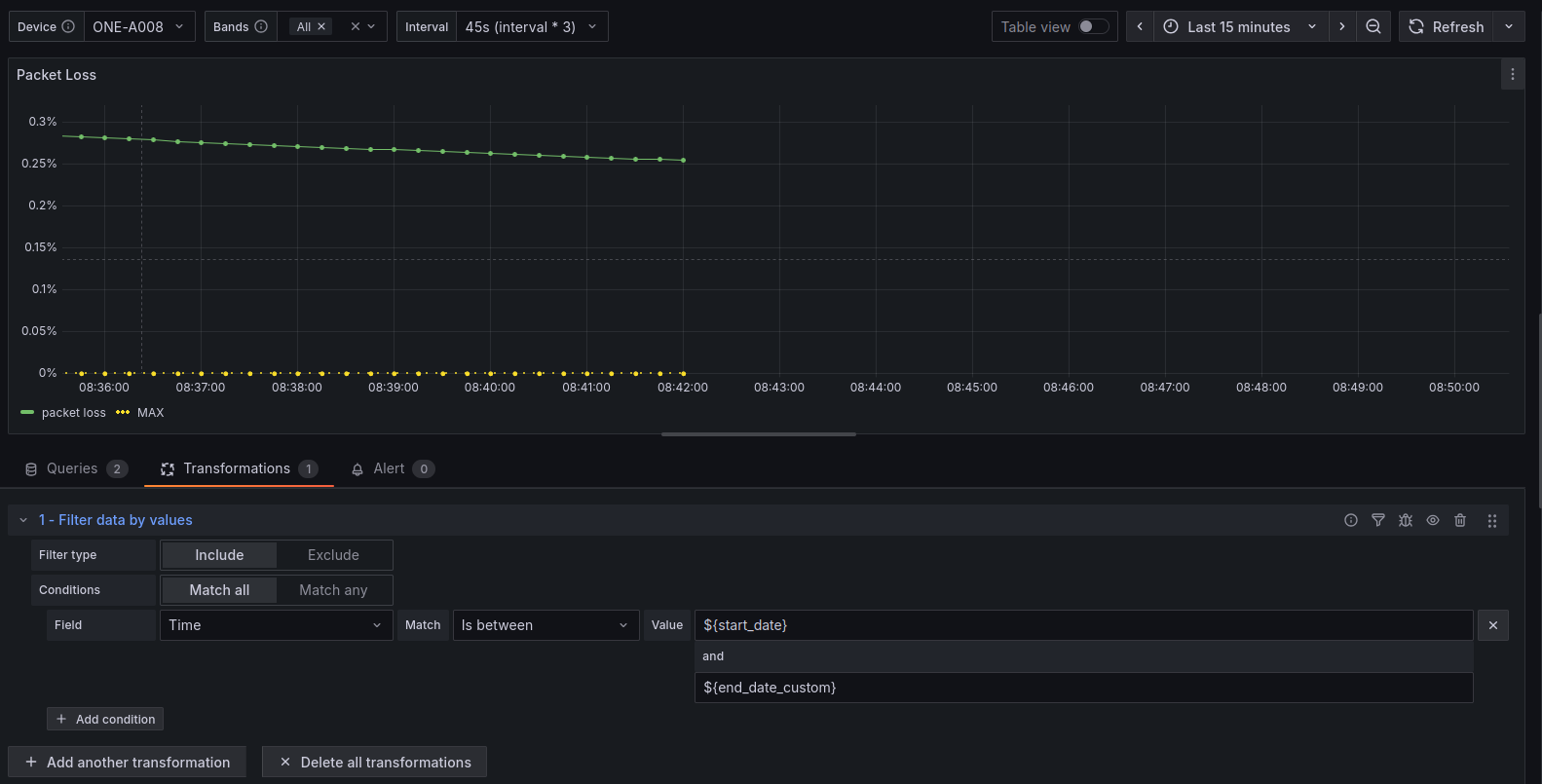Grab the transformation drag handle icon
The image size is (1542, 784).
1492,521
